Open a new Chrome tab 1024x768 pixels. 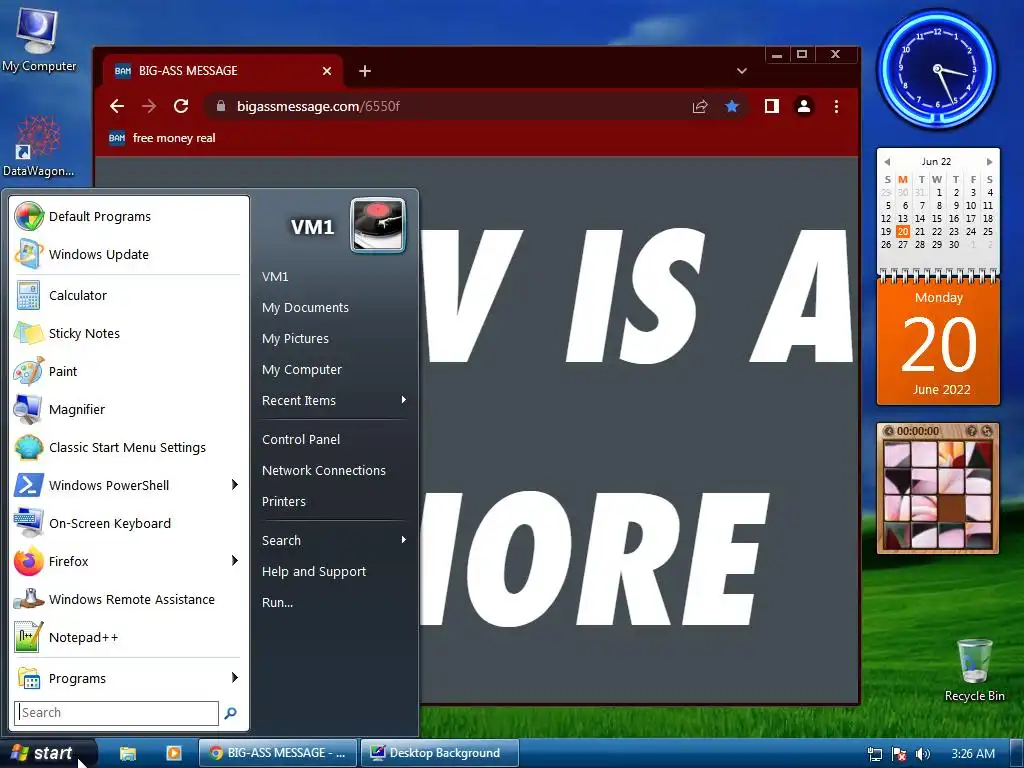pos(365,71)
